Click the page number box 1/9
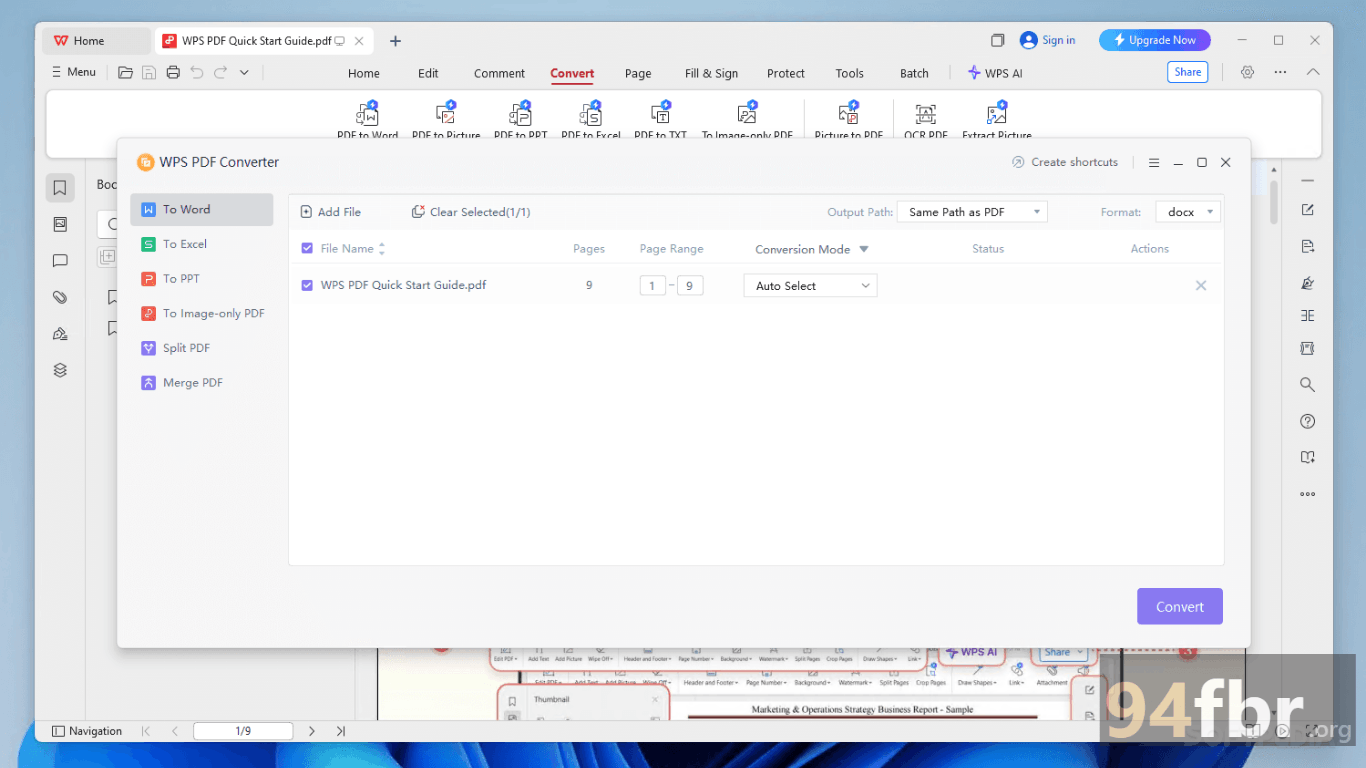This screenshot has width=1366, height=768. (x=243, y=731)
